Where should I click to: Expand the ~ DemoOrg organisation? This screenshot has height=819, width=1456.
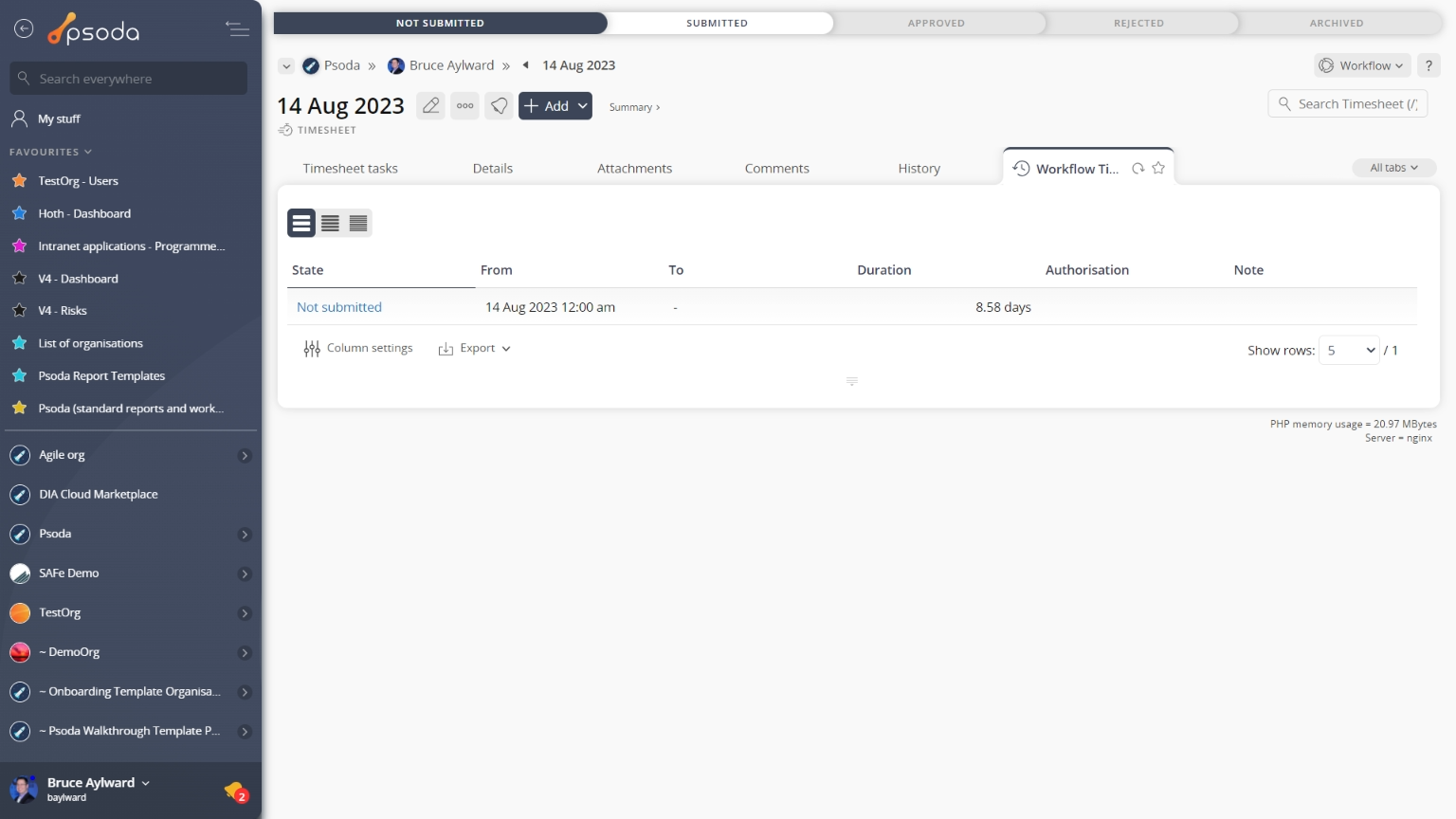tap(245, 653)
